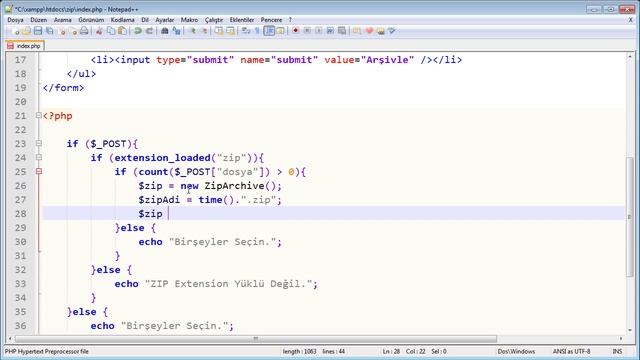Click the Close document toolbar icon
The image size is (640, 360).
pyautogui.click(x=62, y=31)
